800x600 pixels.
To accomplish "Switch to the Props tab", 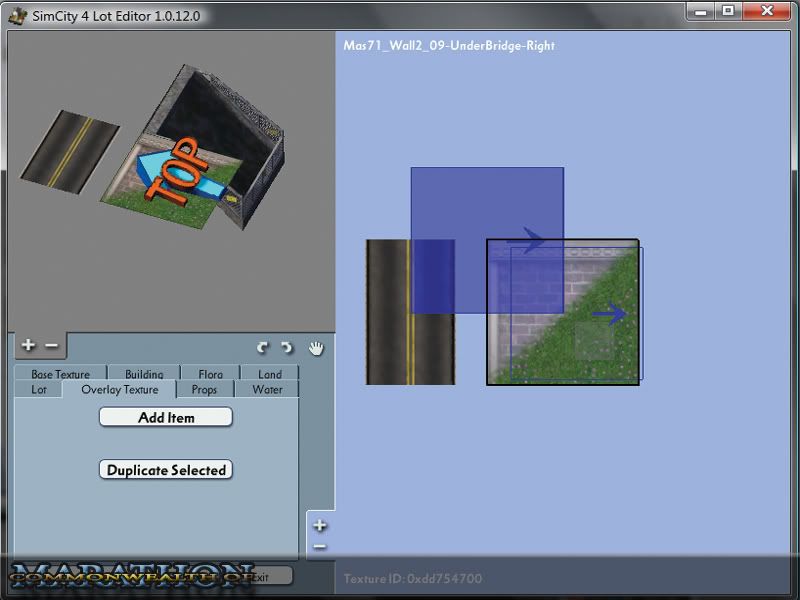I will click(x=204, y=390).
